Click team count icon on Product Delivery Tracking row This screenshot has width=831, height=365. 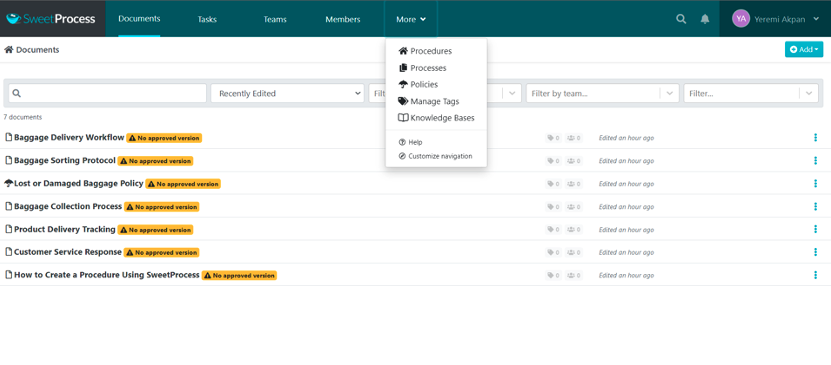tap(573, 229)
